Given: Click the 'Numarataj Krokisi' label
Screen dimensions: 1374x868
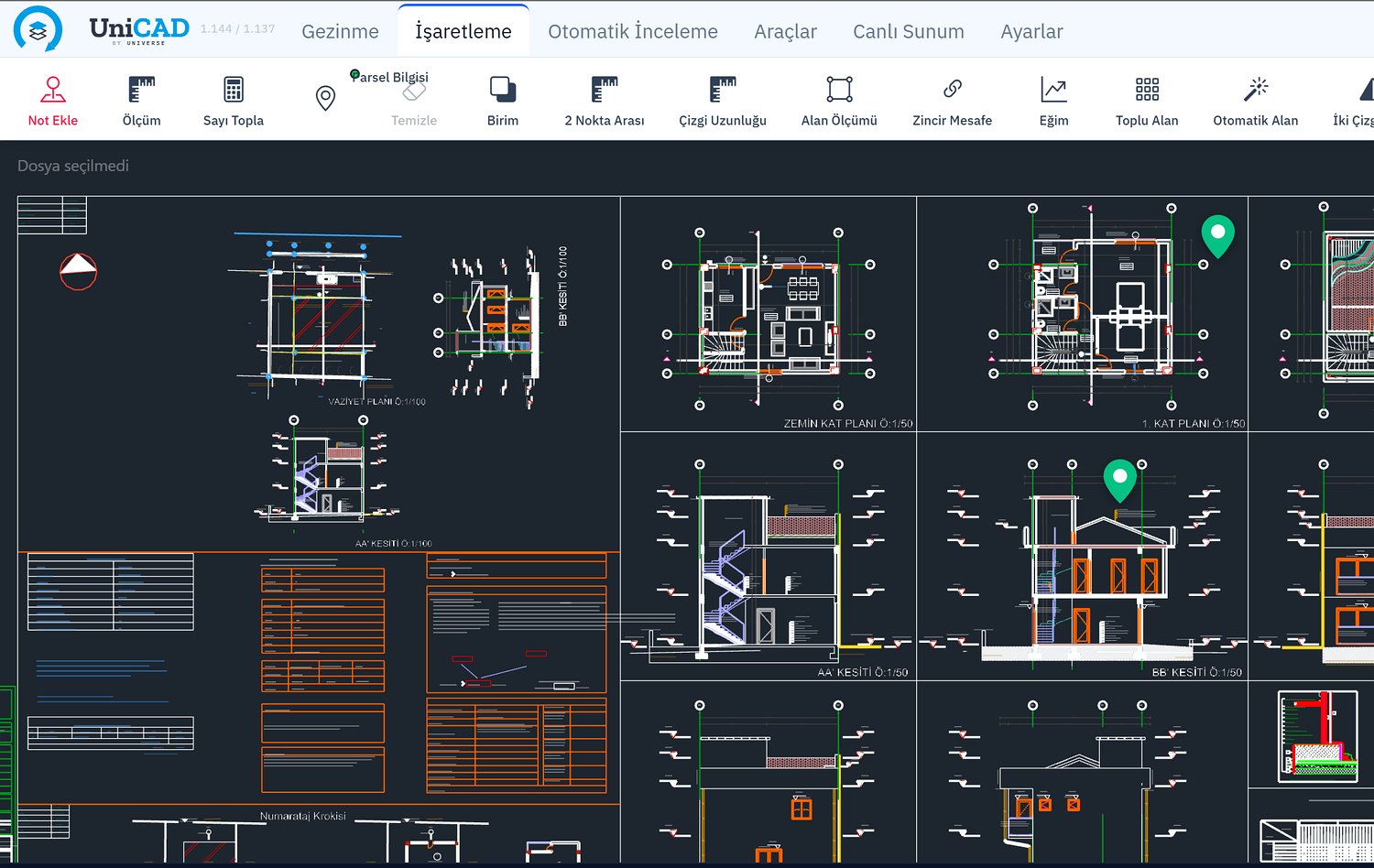Looking at the screenshot, I should 303,816.
